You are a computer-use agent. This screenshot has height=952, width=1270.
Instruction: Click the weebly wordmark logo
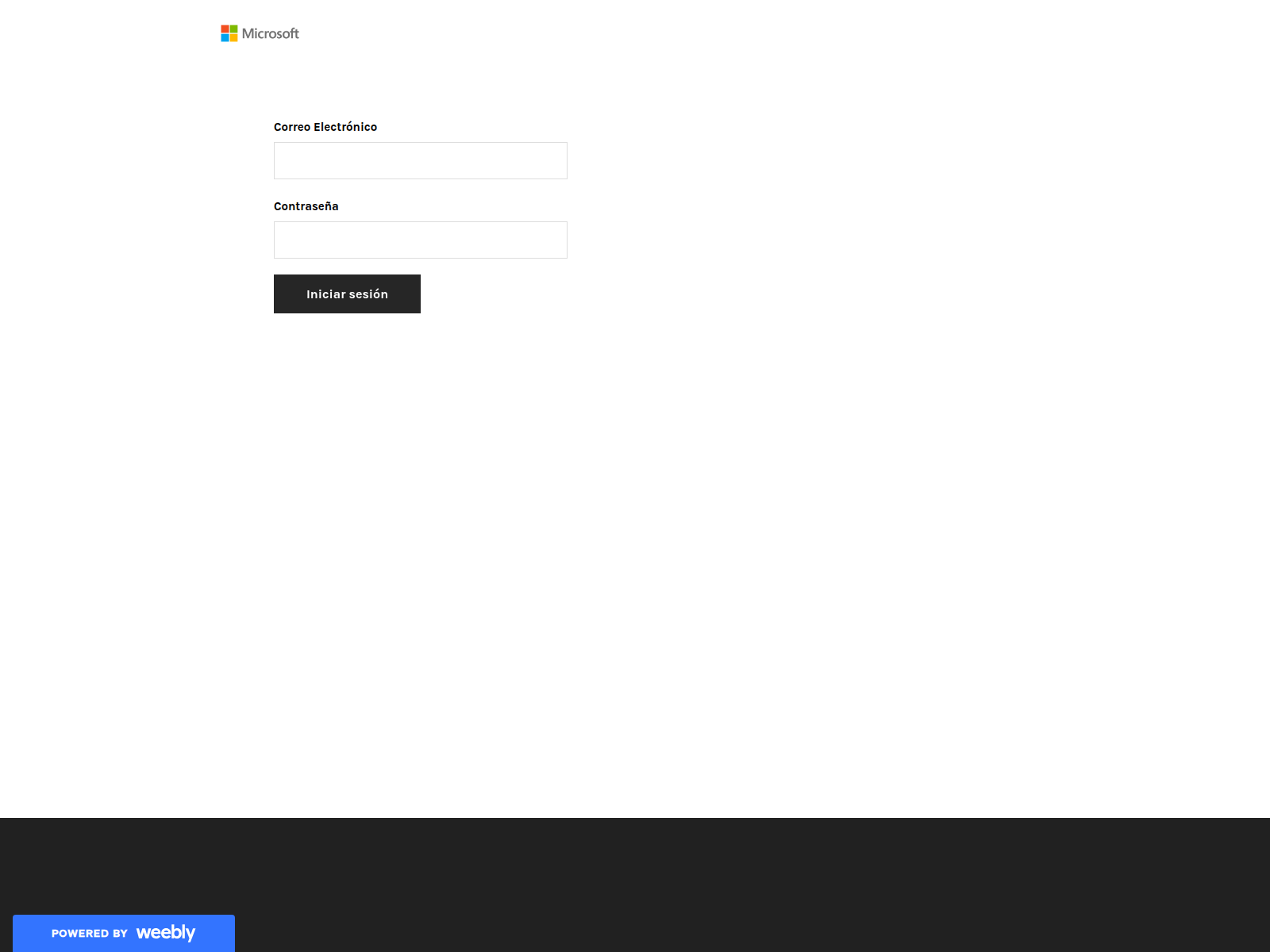(x=165, y=932)
